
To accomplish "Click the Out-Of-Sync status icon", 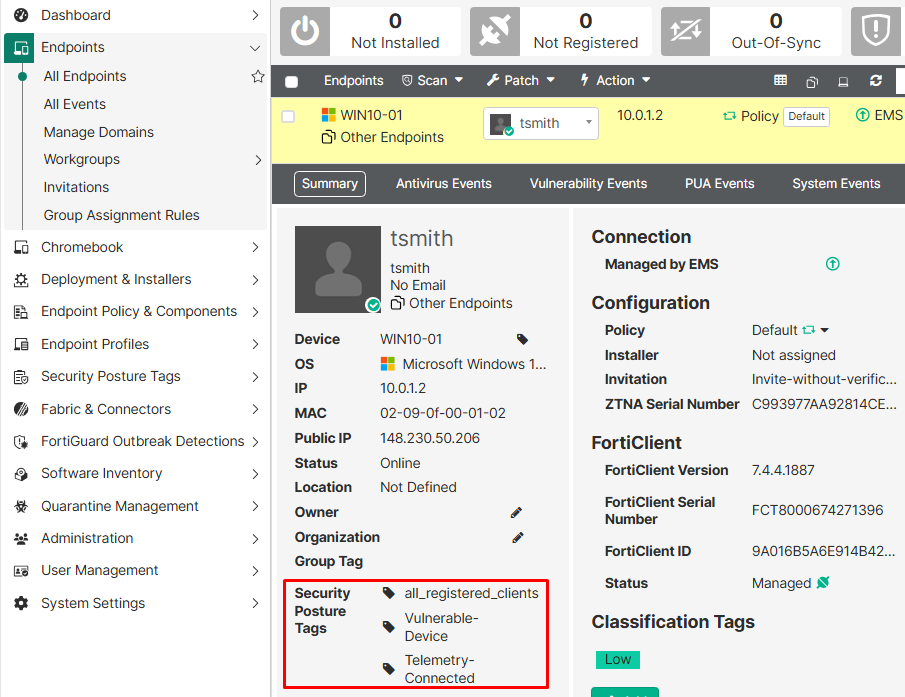I will click(x=684, y=31).
